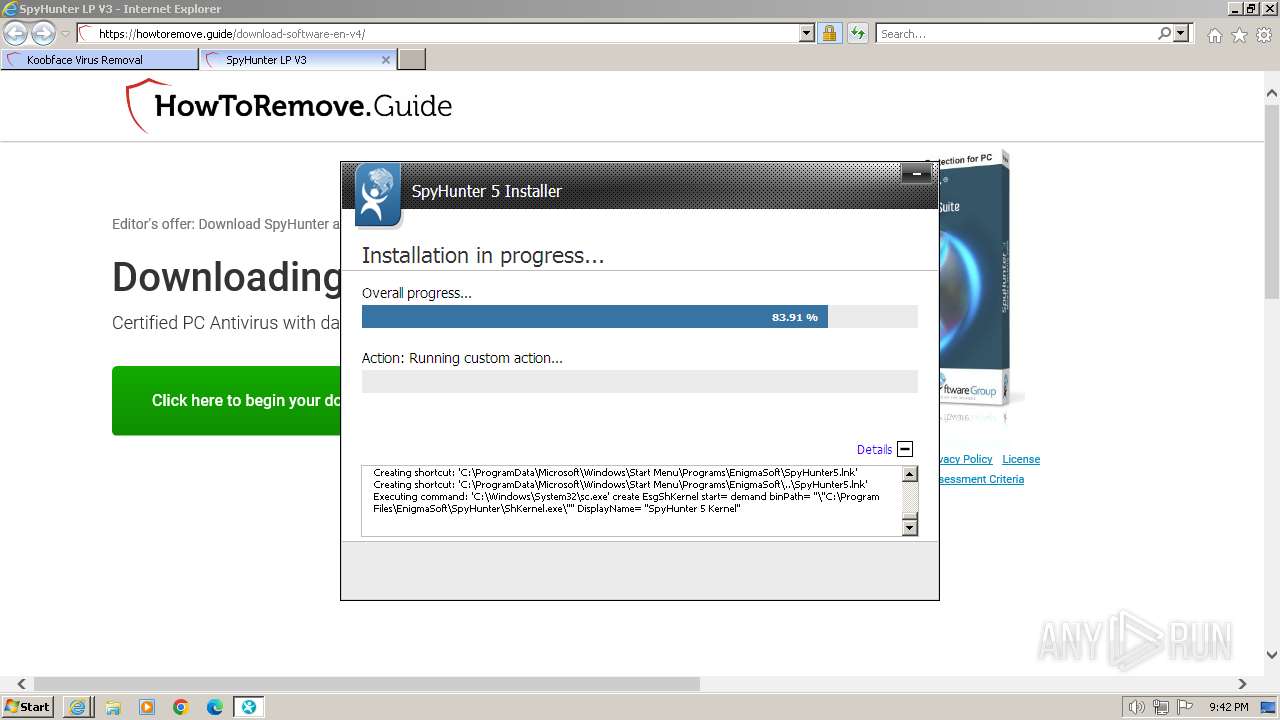The height and width of the screenshot is (720, 1280).
Task: Click the refresh page icon
Action: pyautogui.click(x=857, y=34)
